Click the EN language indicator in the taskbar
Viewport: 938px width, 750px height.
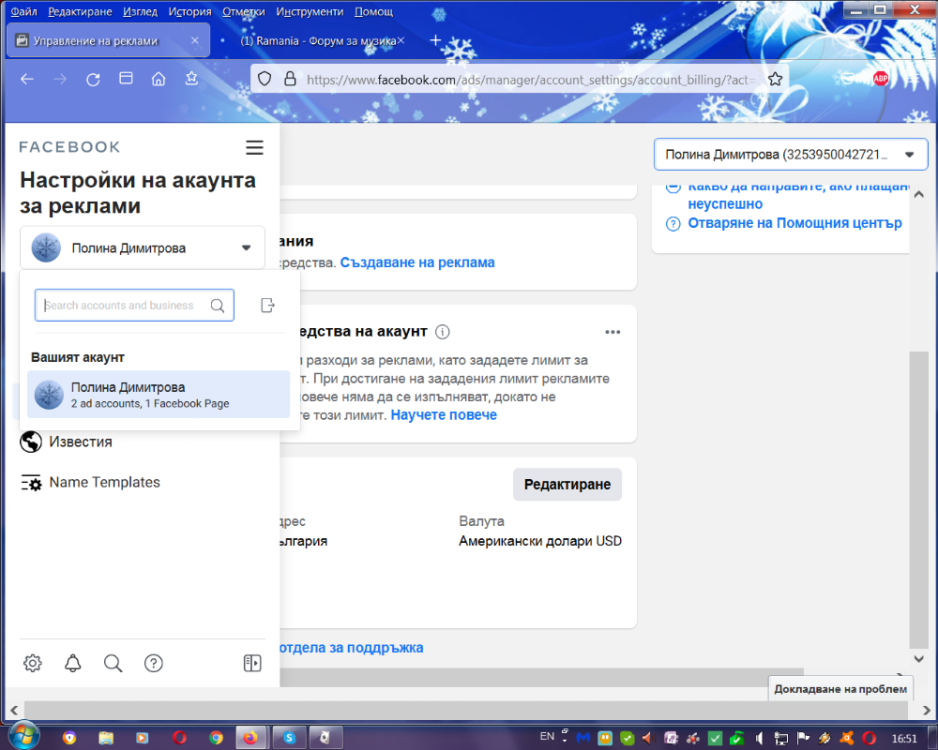[x=547, y=737]
